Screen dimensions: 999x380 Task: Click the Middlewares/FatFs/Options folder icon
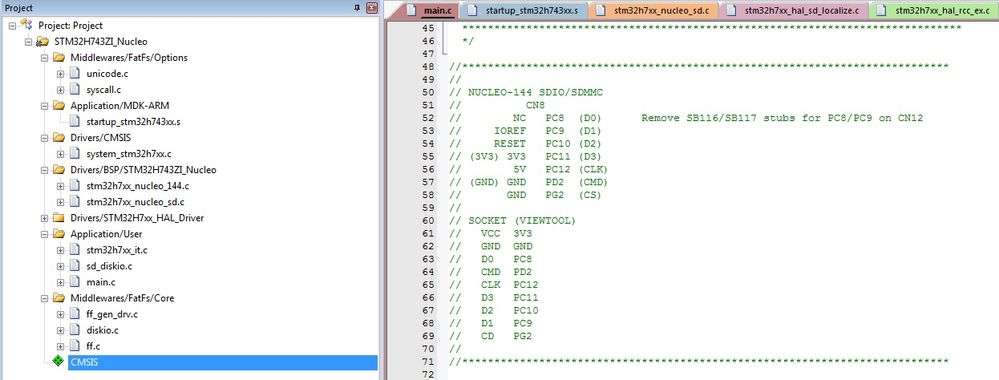[59, 57]
